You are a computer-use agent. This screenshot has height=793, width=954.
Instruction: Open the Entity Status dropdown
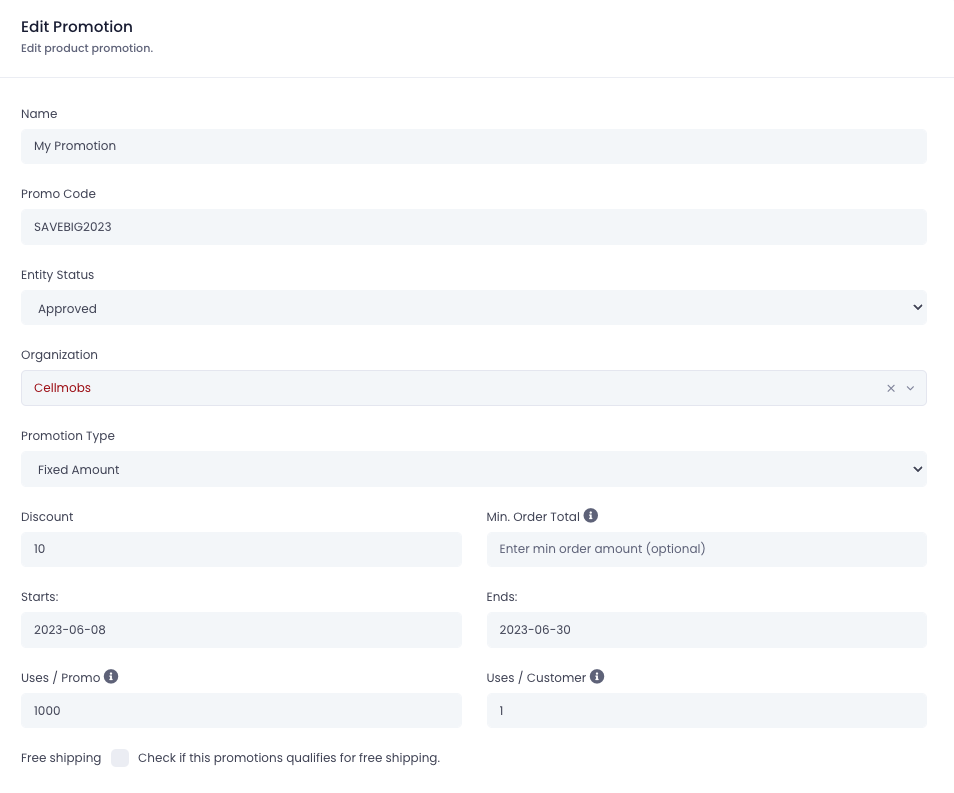473,307
